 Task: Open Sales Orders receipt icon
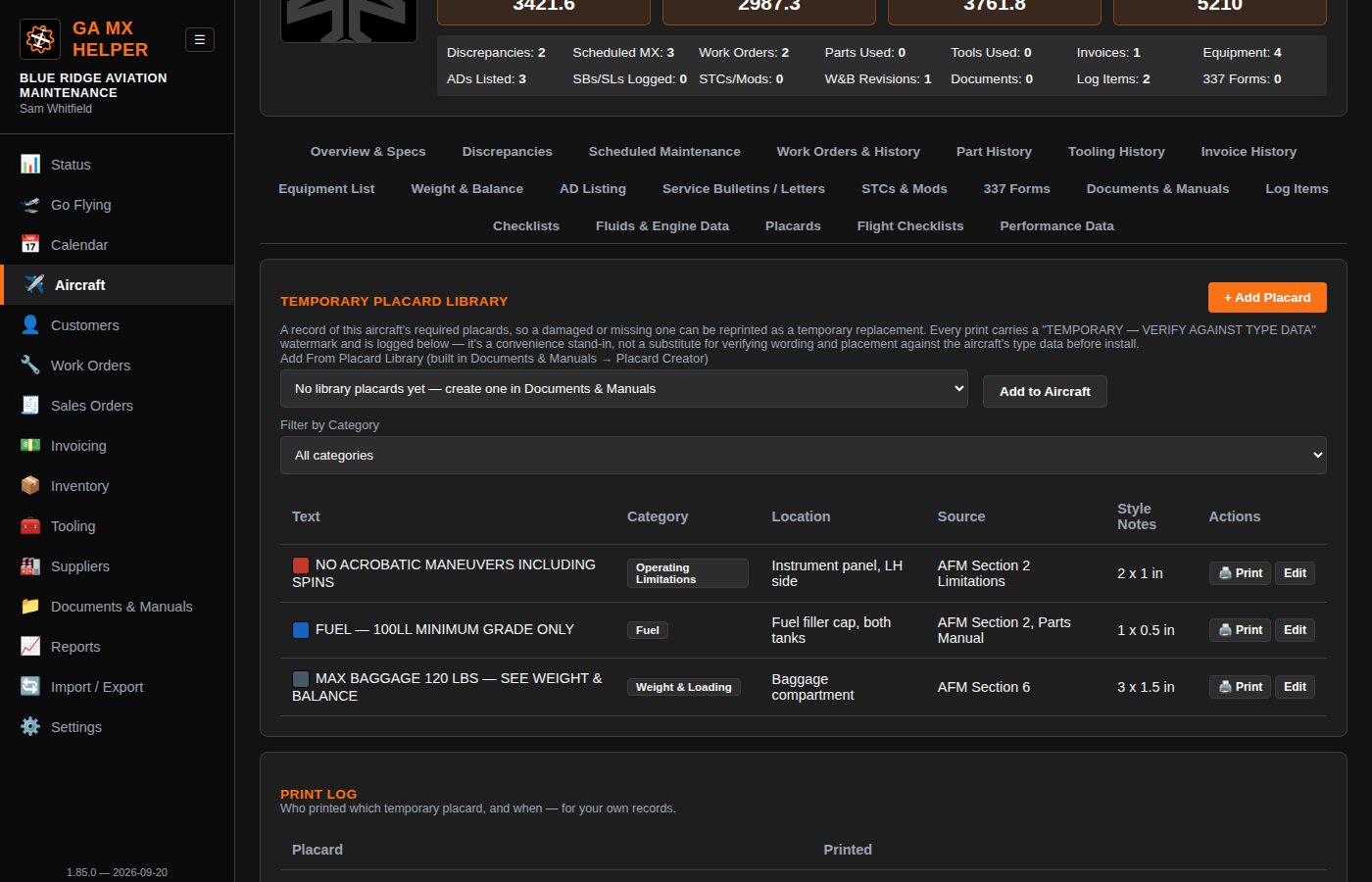coord(30,405)
